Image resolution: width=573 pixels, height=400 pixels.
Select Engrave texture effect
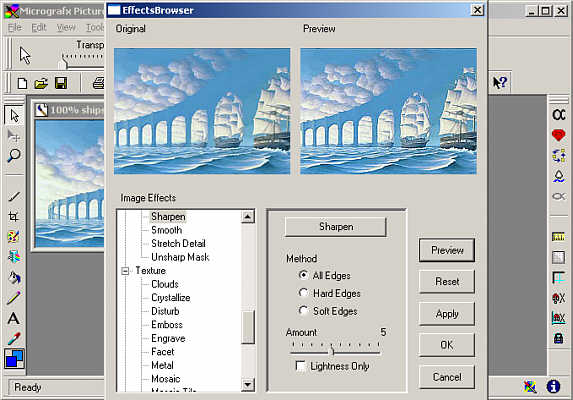pos(168,338)
